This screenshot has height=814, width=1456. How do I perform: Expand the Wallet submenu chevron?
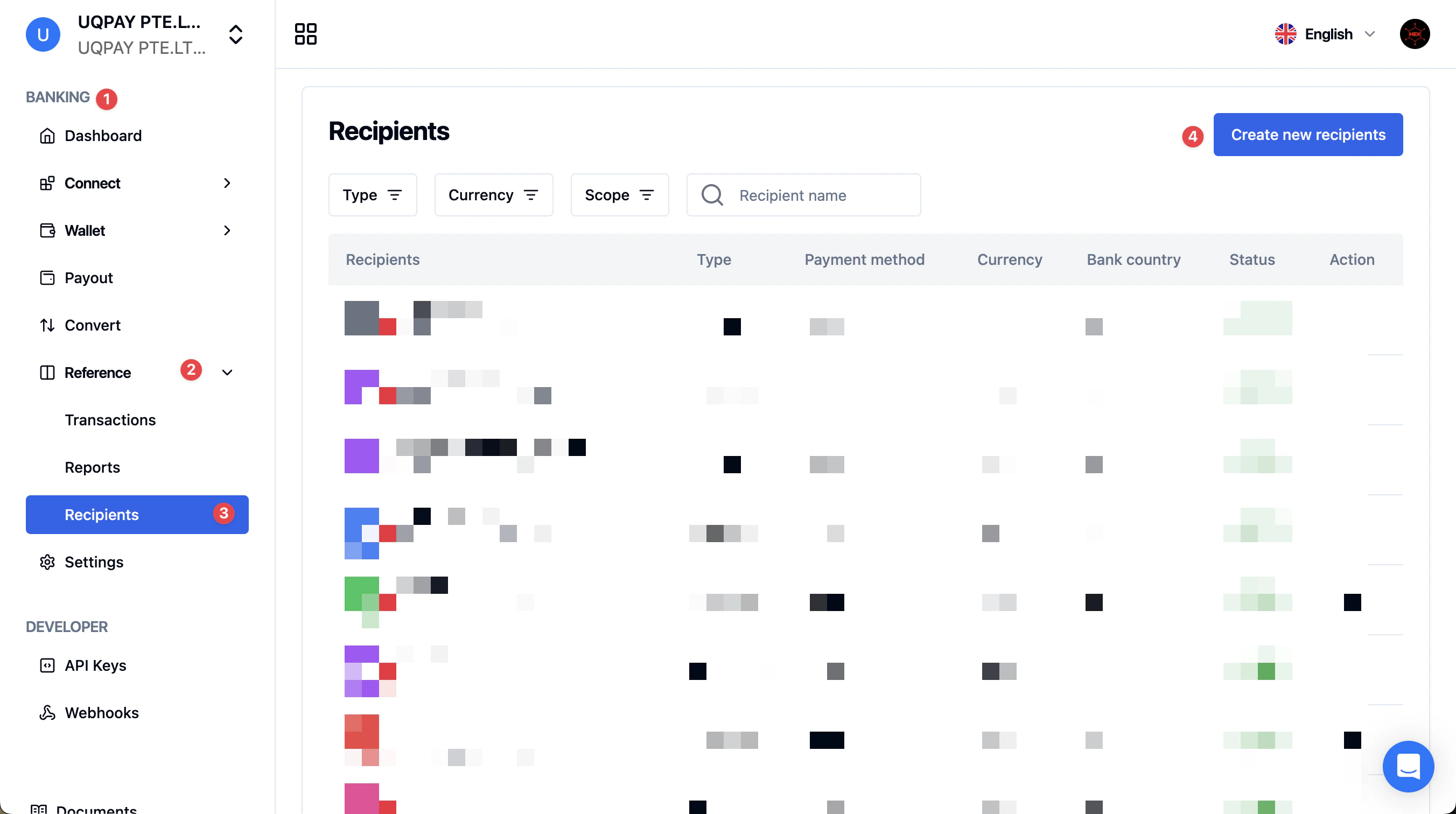pyautogui.click(x=227, y=230)
